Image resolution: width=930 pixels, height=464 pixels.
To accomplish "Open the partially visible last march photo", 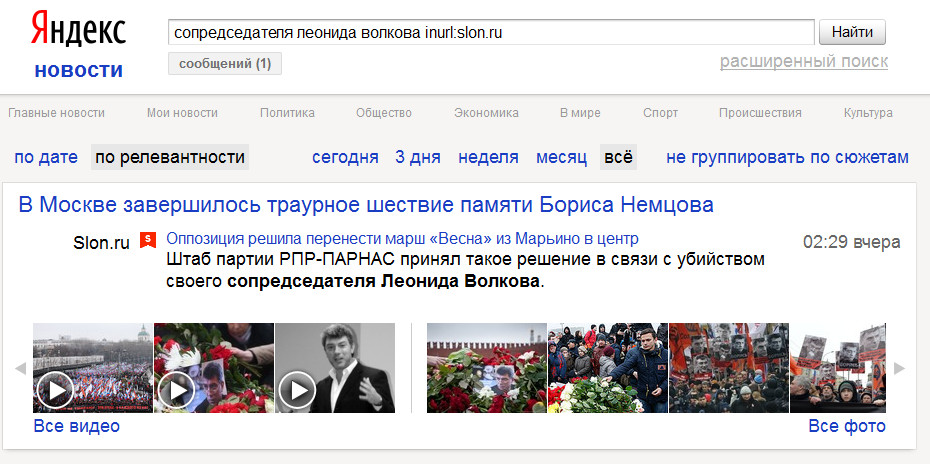I will point(838,368).
